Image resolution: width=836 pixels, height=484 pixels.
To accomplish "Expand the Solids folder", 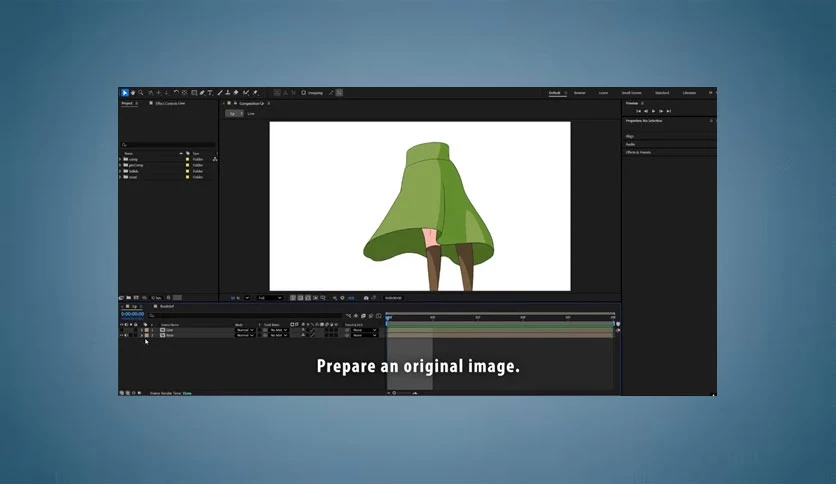I will 120,171.
